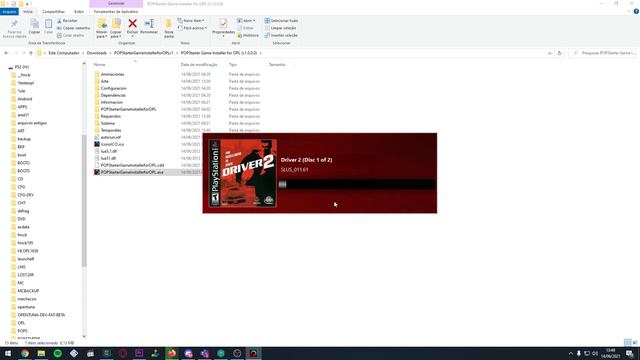Click Editar in the ribbon
This screenshot has width=640, height=360.
point(245,28)
